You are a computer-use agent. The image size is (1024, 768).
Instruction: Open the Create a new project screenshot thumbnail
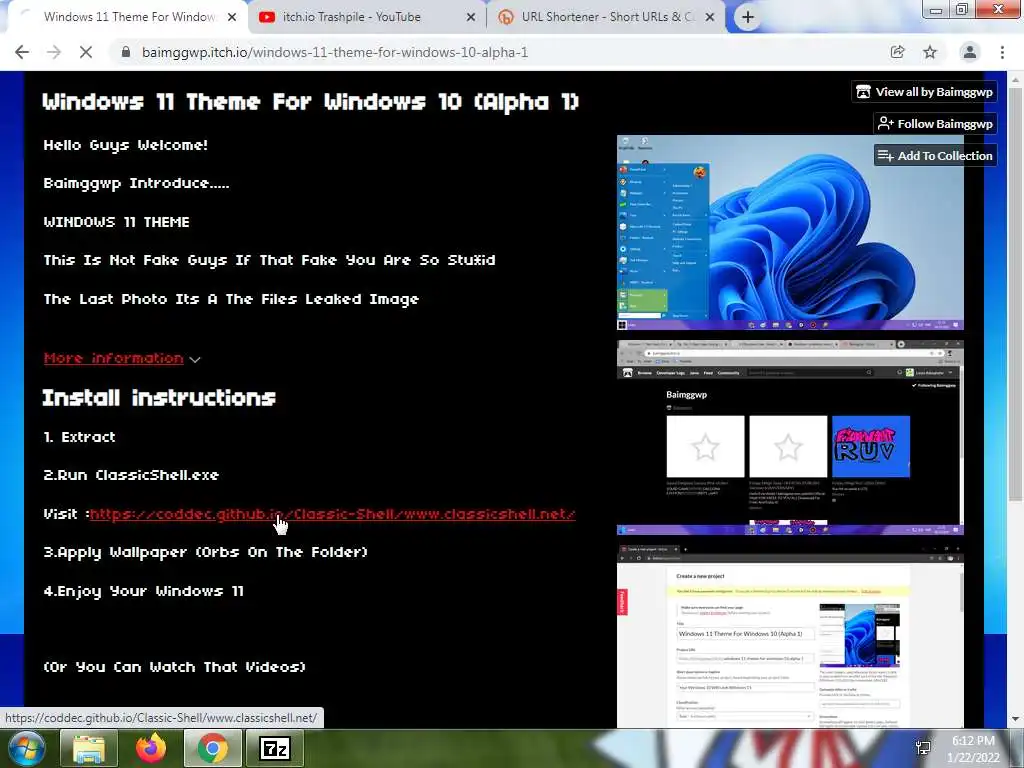[790, 636]
